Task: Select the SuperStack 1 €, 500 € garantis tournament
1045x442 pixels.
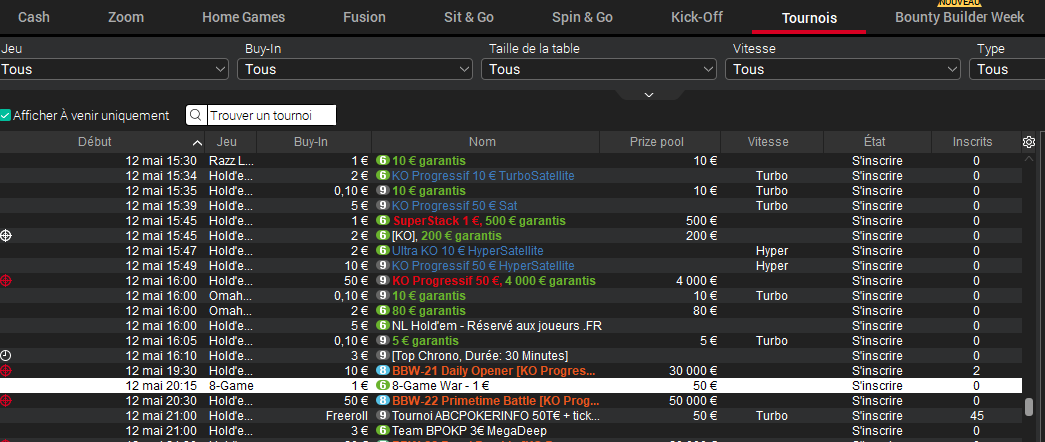Action: tap(479, 221)
